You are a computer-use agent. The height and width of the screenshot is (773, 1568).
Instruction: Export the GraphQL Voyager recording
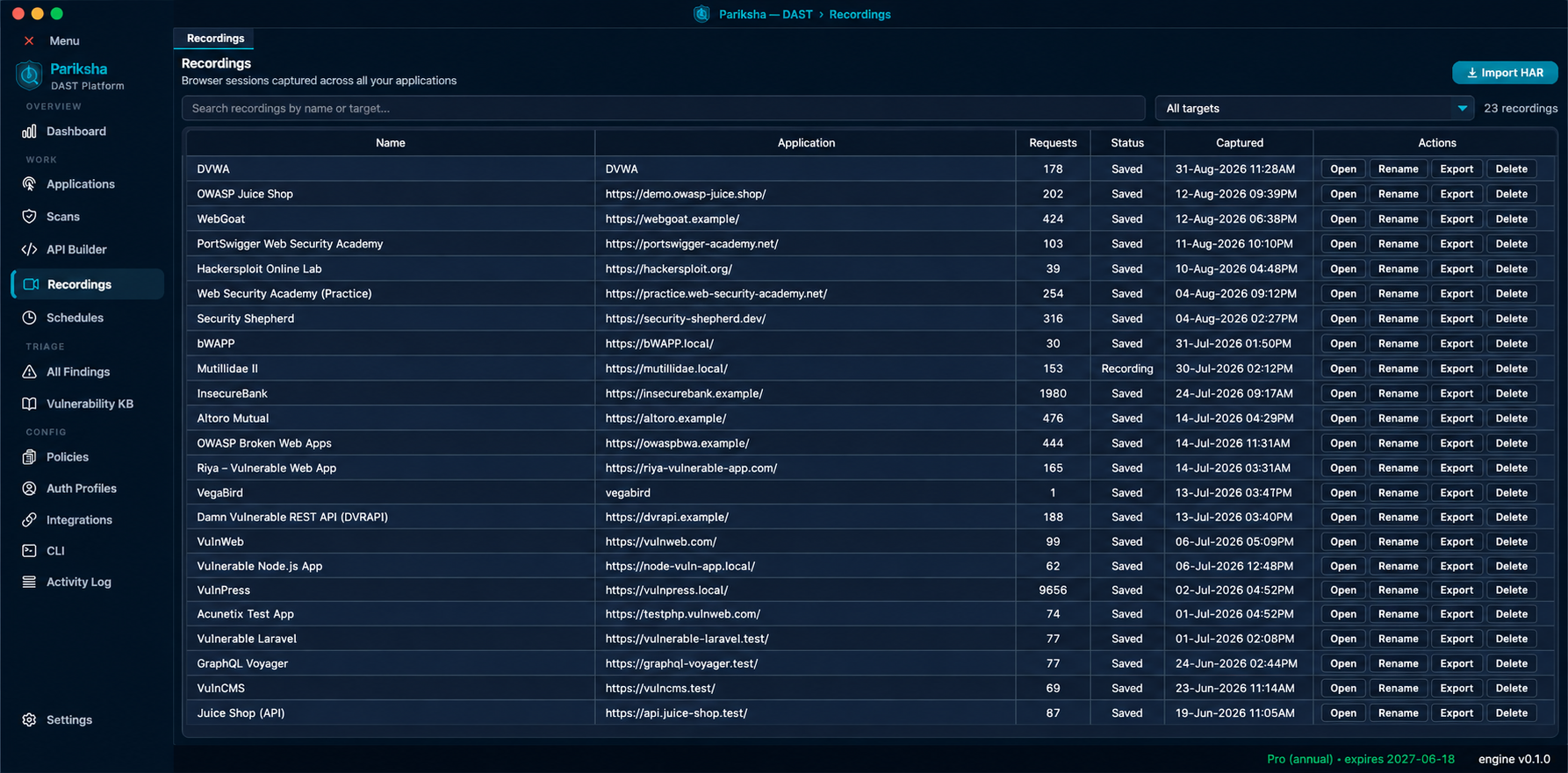(1456, 664)
